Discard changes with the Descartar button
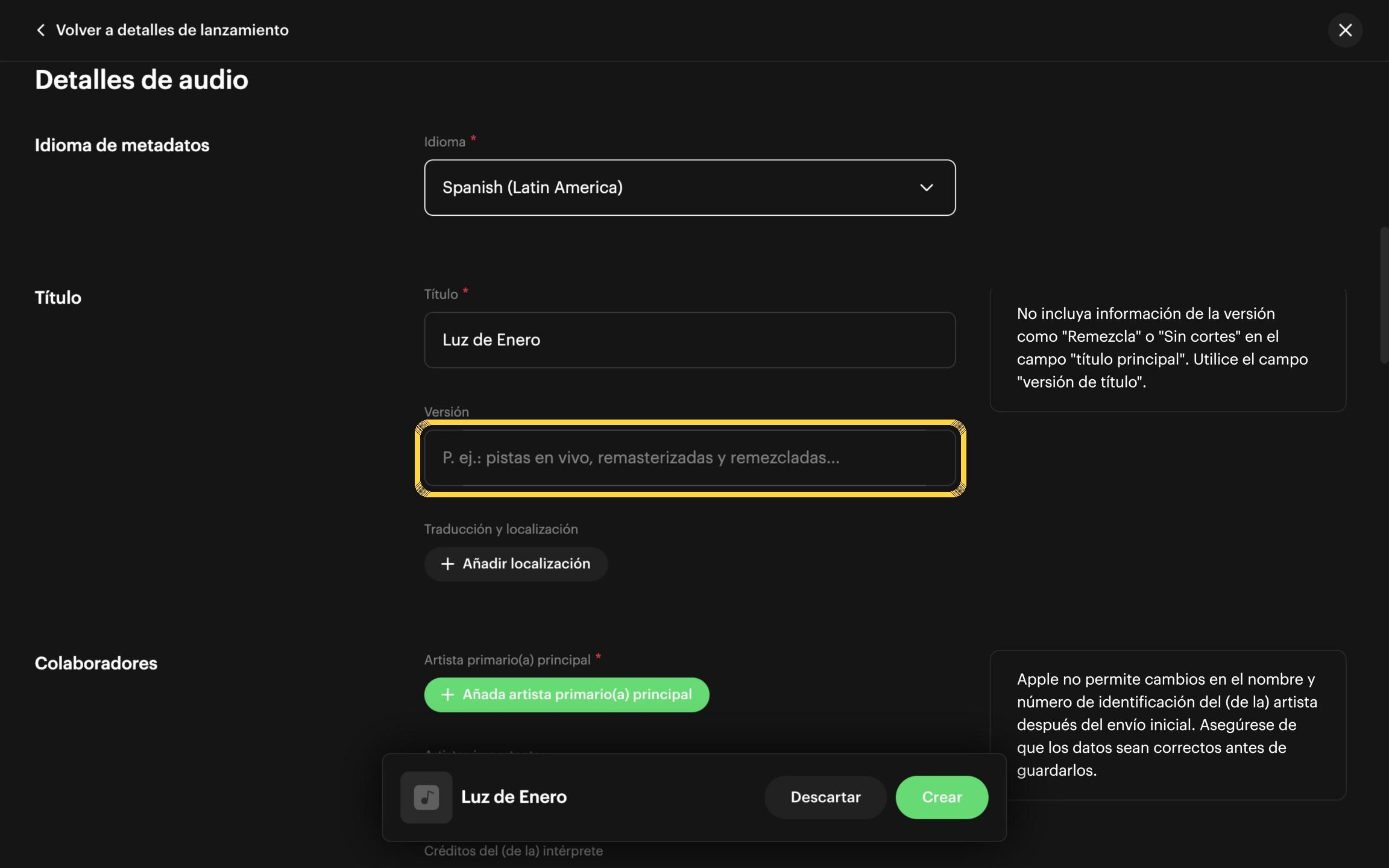This screenshot has height=868, width=1389. coord(825,797)
